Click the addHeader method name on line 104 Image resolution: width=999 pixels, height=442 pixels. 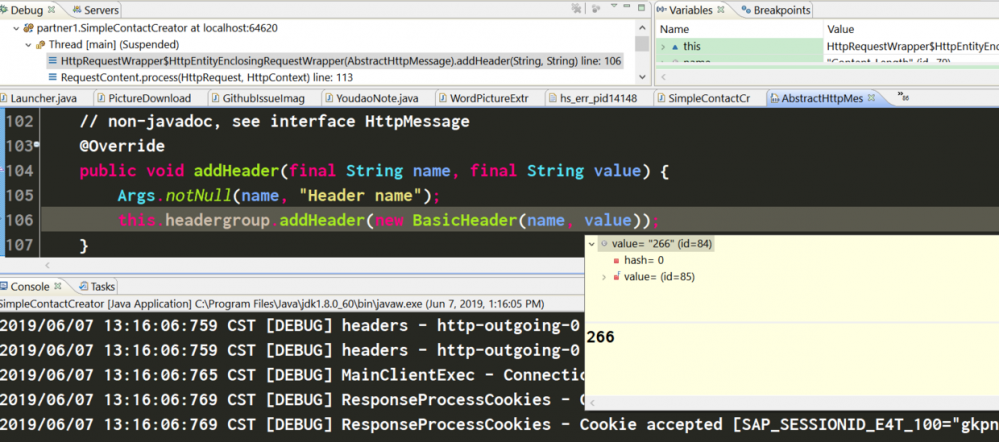click(236, 171)
